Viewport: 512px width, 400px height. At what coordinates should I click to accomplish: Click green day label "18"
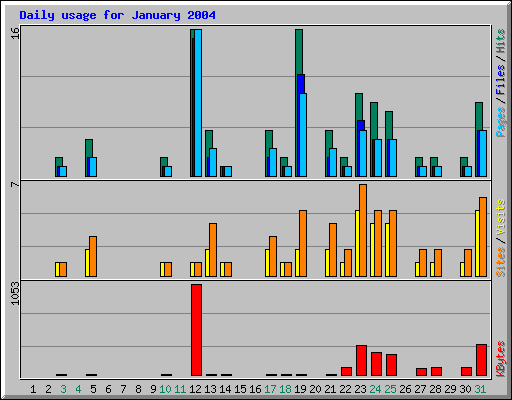(286, 389)
